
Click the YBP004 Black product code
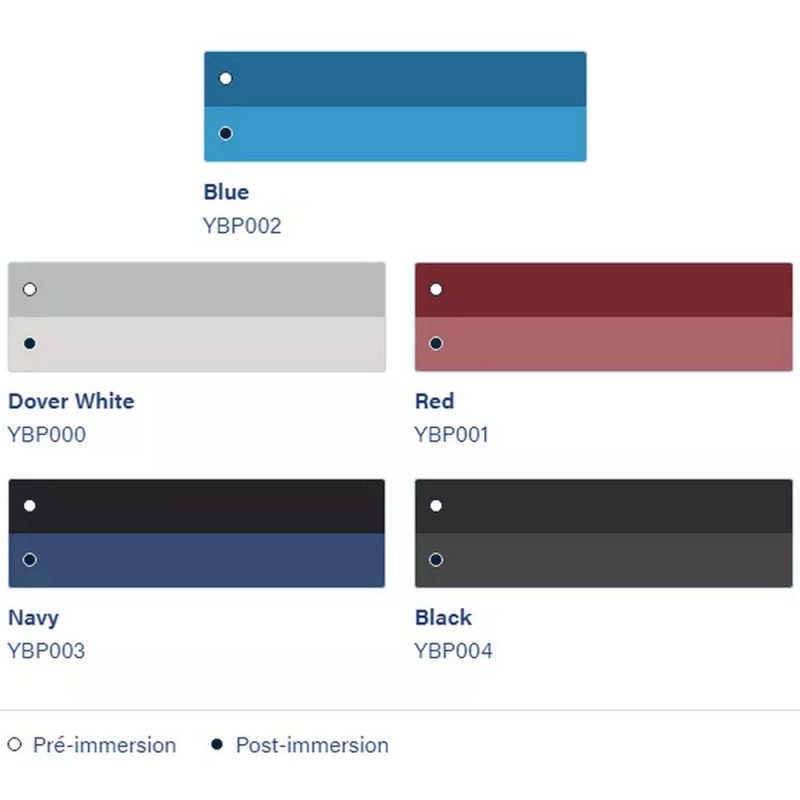(454, 651)
